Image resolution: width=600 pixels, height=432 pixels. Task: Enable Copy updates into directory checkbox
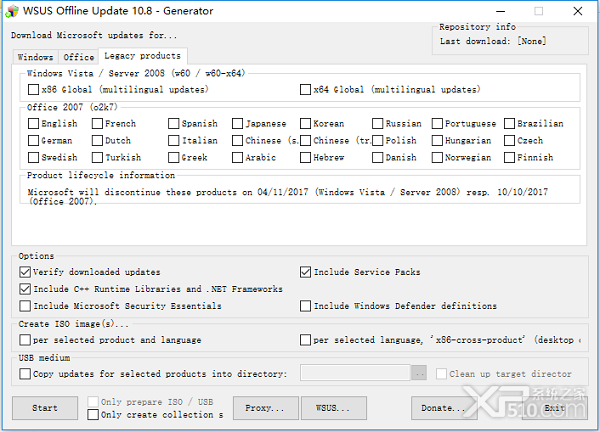25,373
